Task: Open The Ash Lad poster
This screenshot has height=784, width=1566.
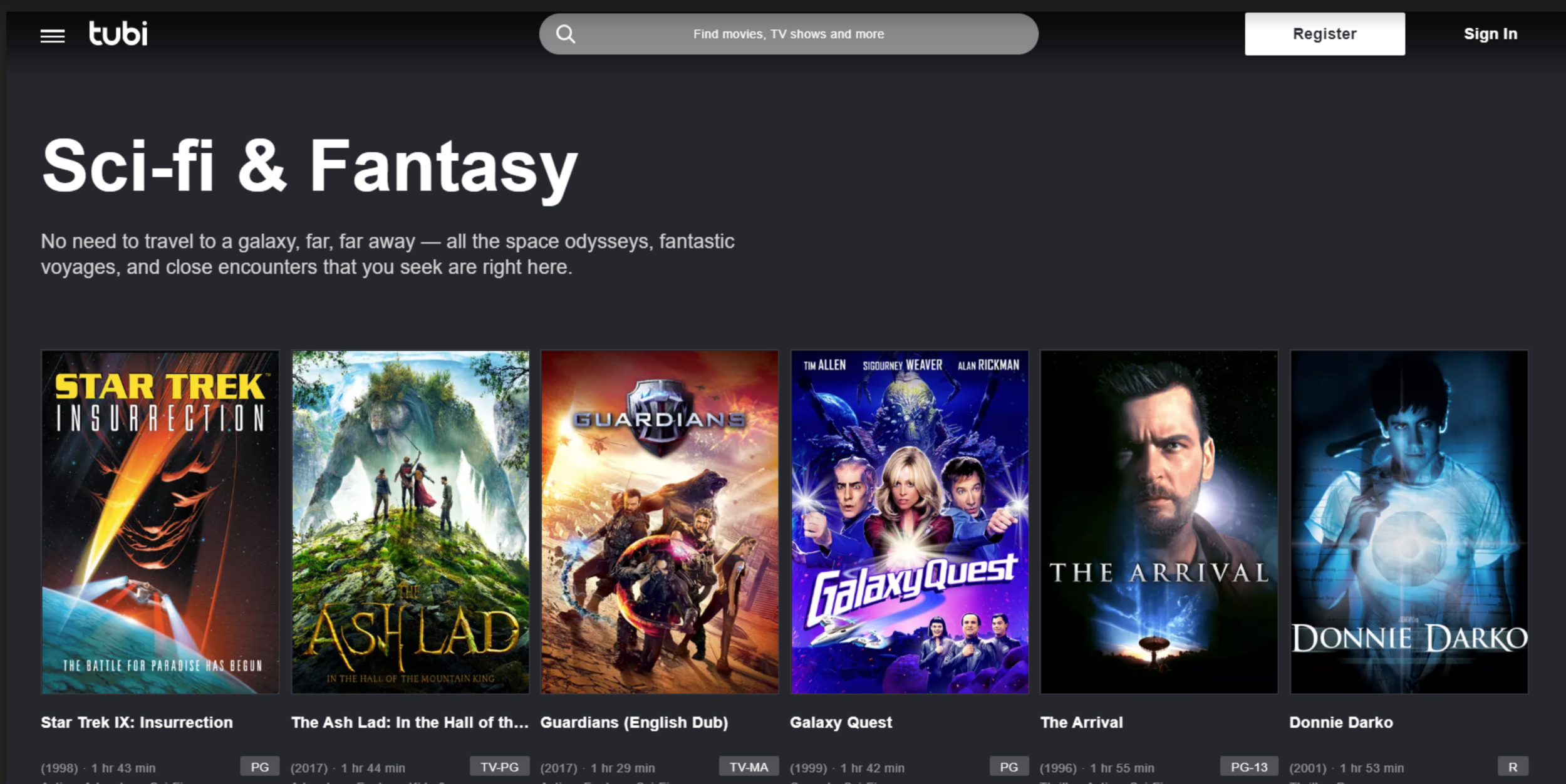Action: coord(410,521)
